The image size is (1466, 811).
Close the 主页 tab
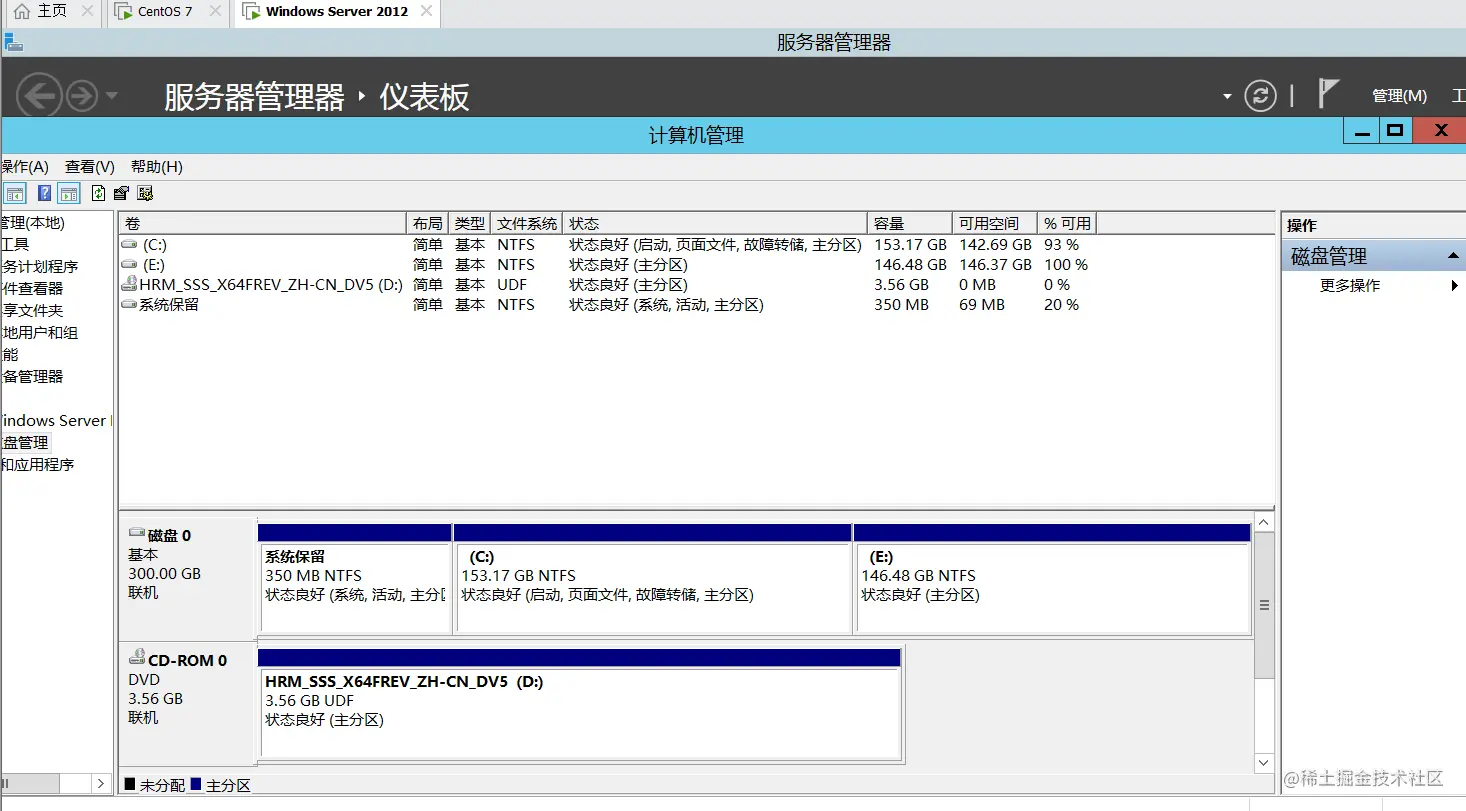87,12
